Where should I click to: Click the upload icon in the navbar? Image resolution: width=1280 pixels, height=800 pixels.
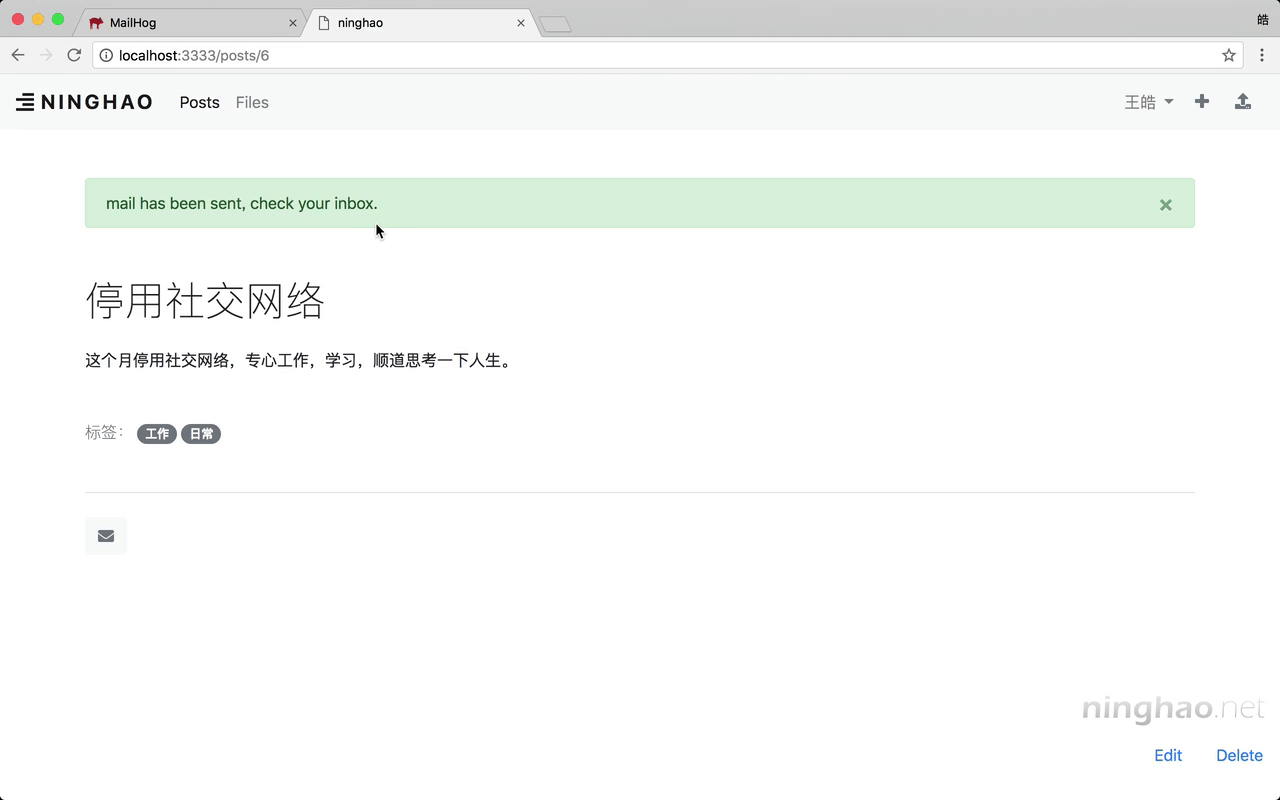[1243, 102]
